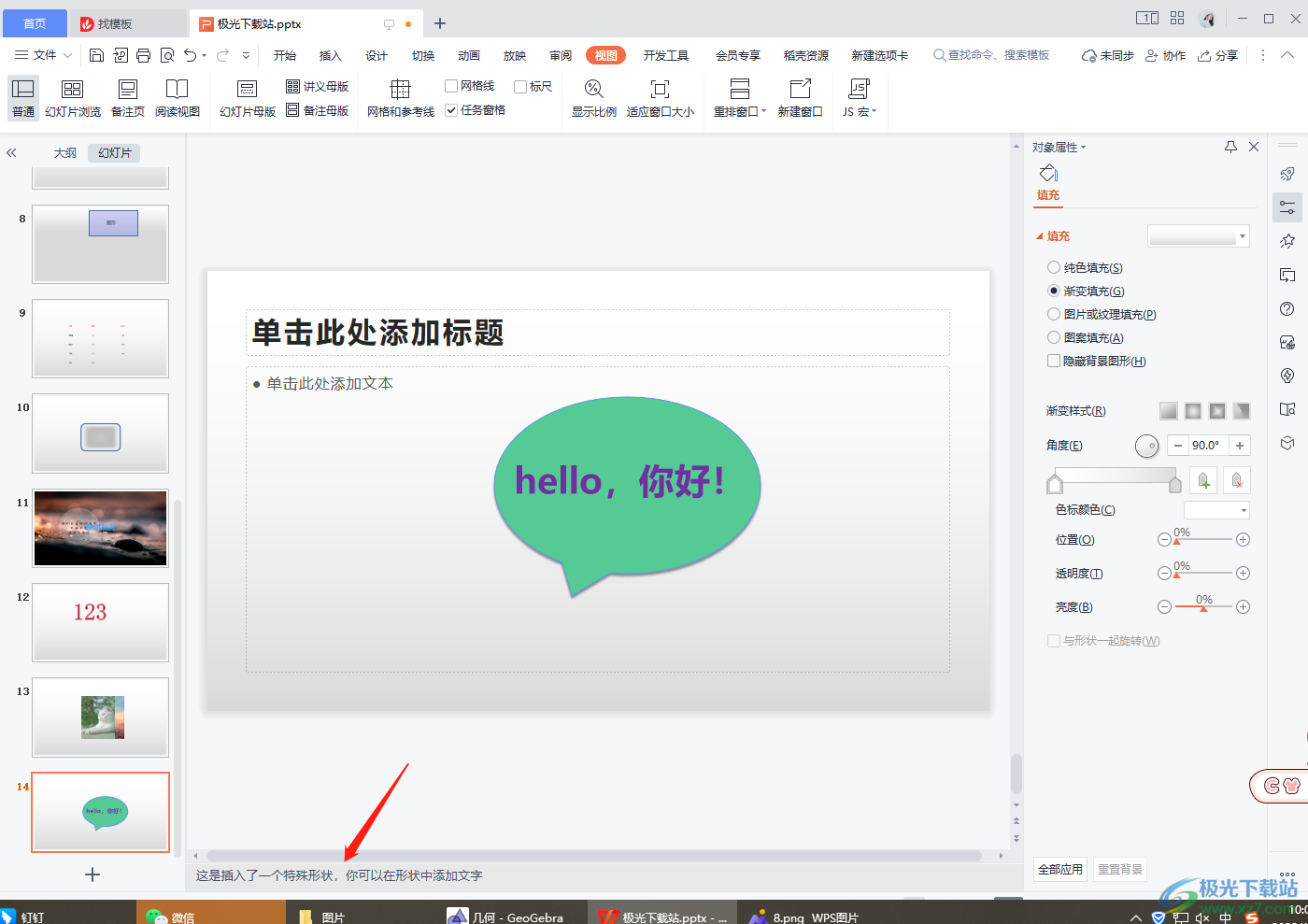Open Handout Master (讲义母版)
Screen dimensions: 1308x924
coord(318,86)
